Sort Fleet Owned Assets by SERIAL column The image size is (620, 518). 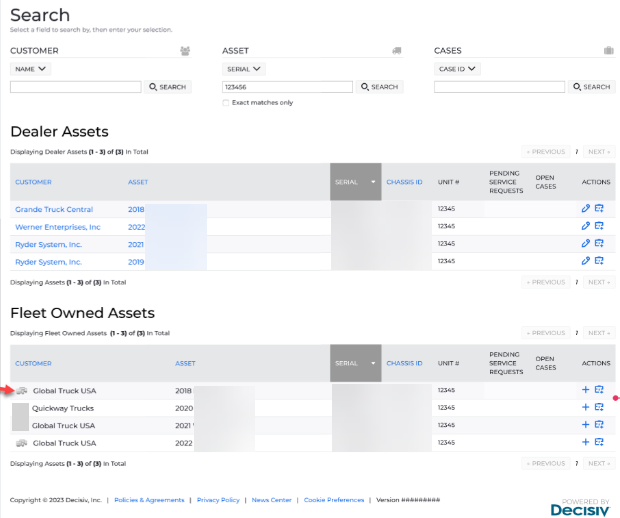click(355, 363)
